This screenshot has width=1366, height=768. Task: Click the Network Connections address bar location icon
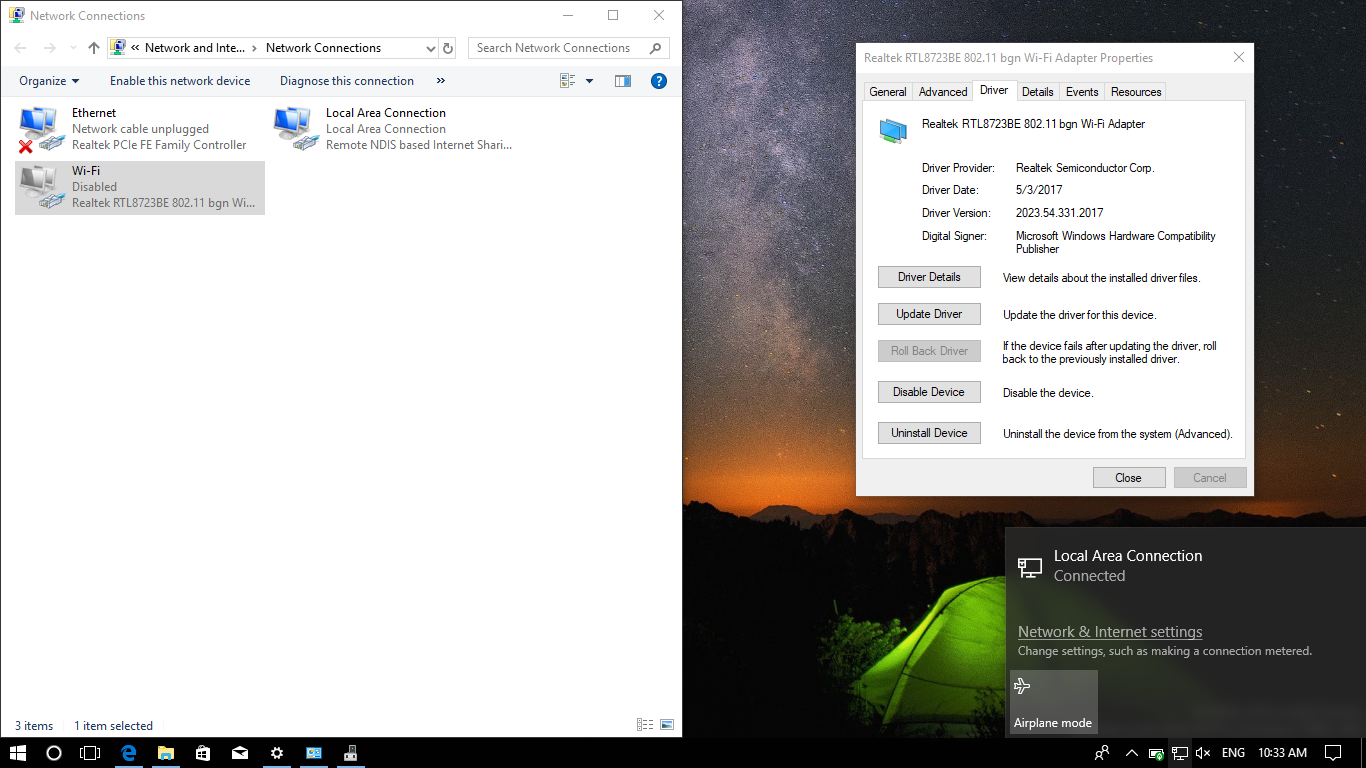(x=118, y=47)
